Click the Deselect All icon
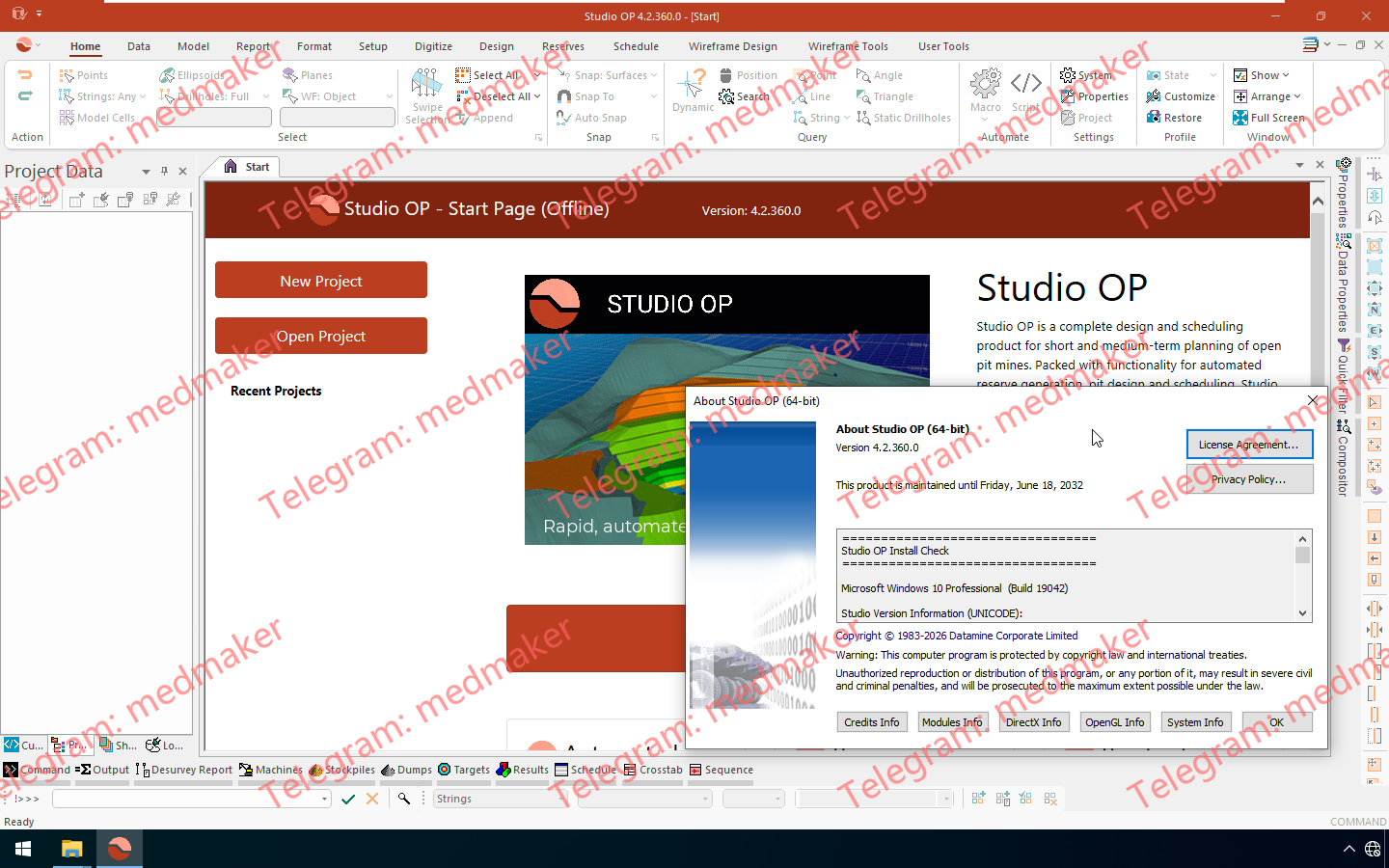 pyautogui.click(x=463, y=96)
